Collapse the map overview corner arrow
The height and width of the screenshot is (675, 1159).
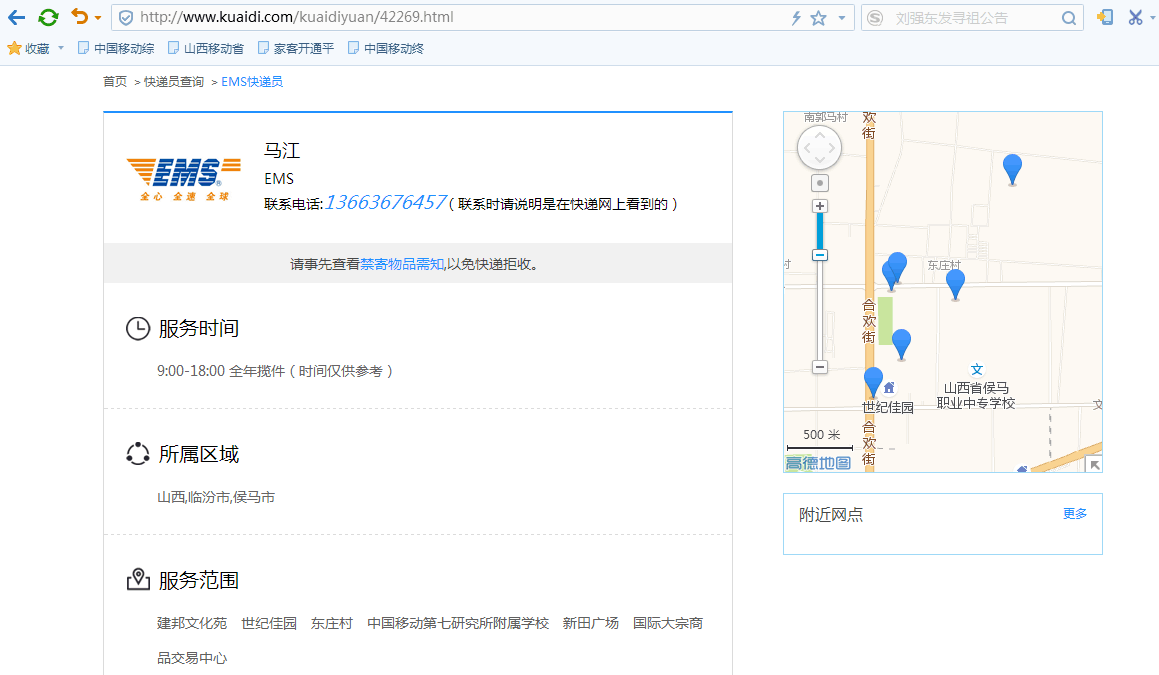[1094, 464]
